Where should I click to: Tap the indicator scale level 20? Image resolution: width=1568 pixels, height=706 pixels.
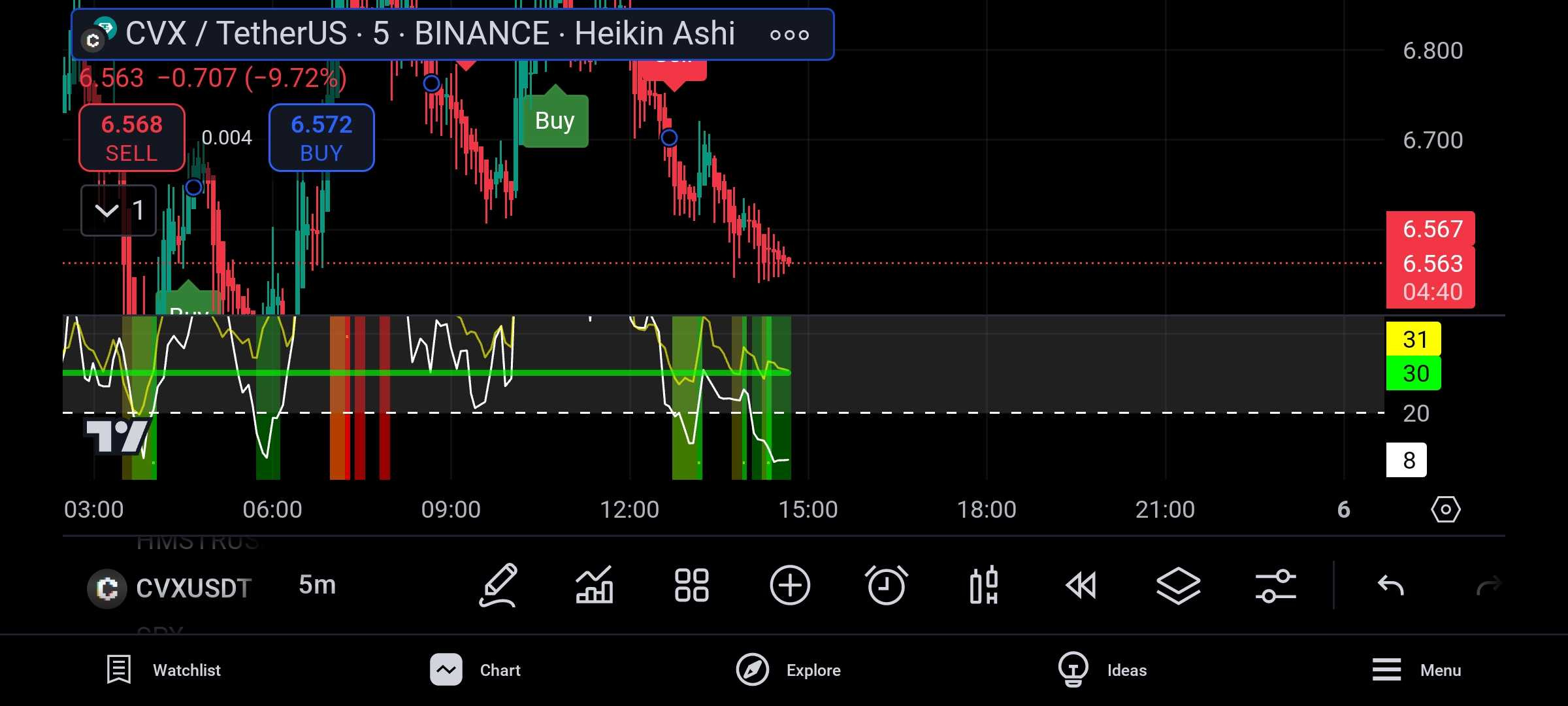(1416, 413)
